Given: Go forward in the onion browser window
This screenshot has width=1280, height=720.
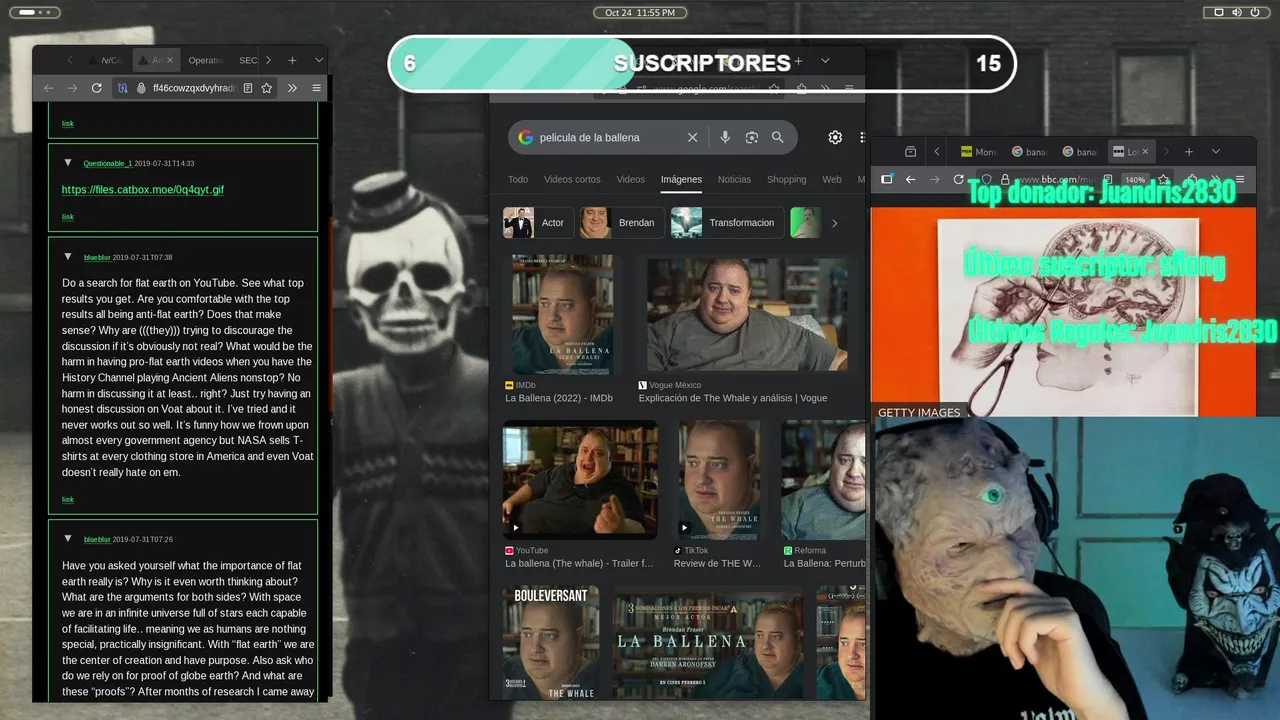Looking at the screenshot, I should pos(72,88).
